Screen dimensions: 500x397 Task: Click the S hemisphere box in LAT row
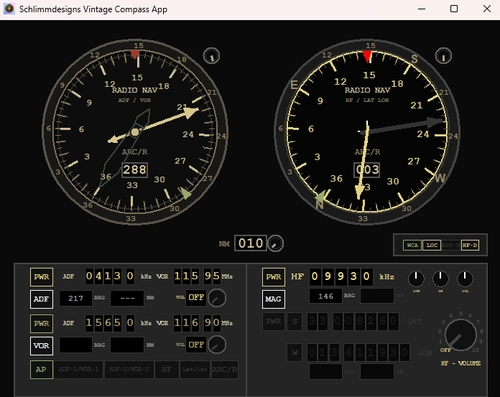click(295, 322)
